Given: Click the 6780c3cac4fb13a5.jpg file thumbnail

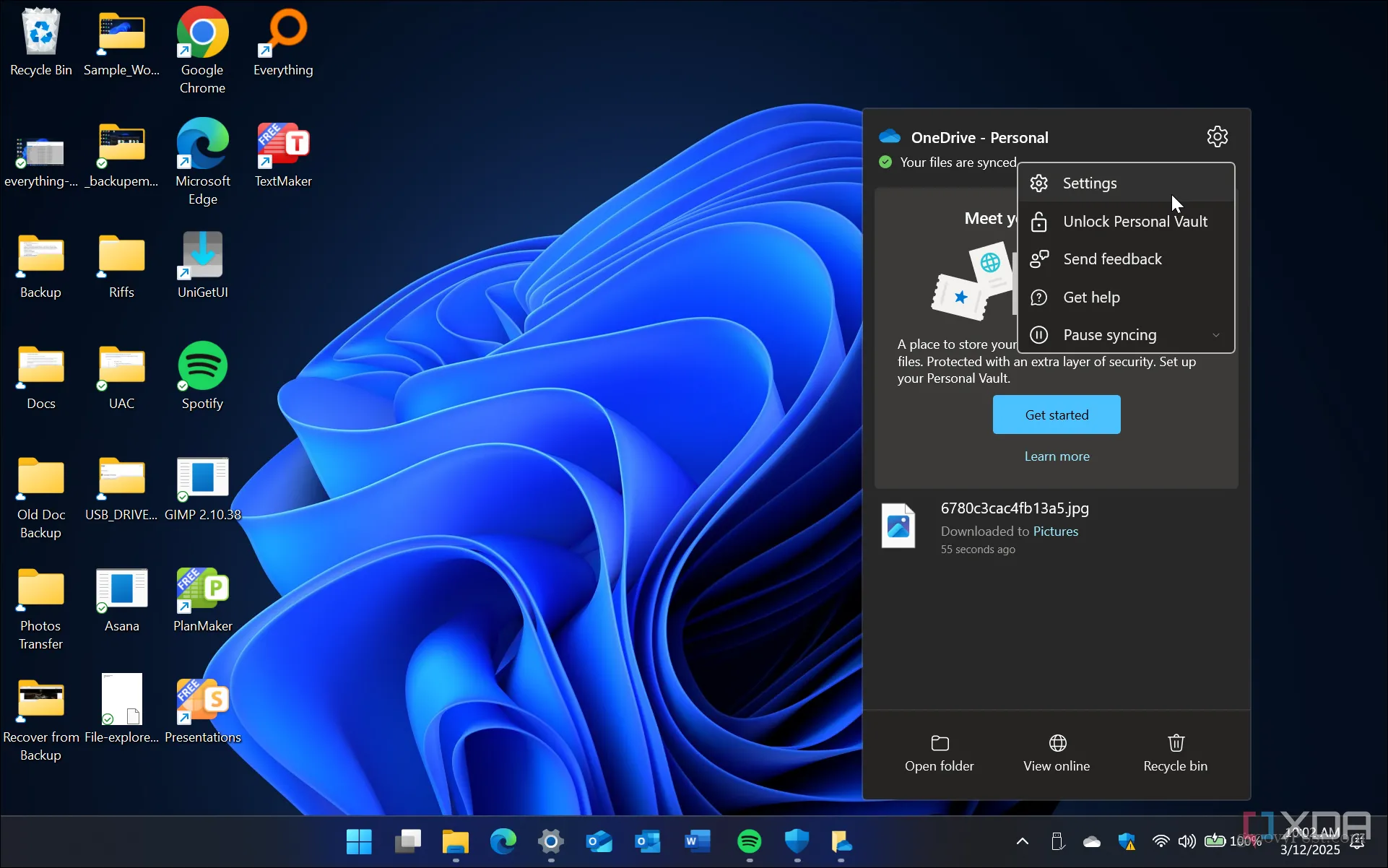Looking at the screenshot, I should (x=898, y=526).
